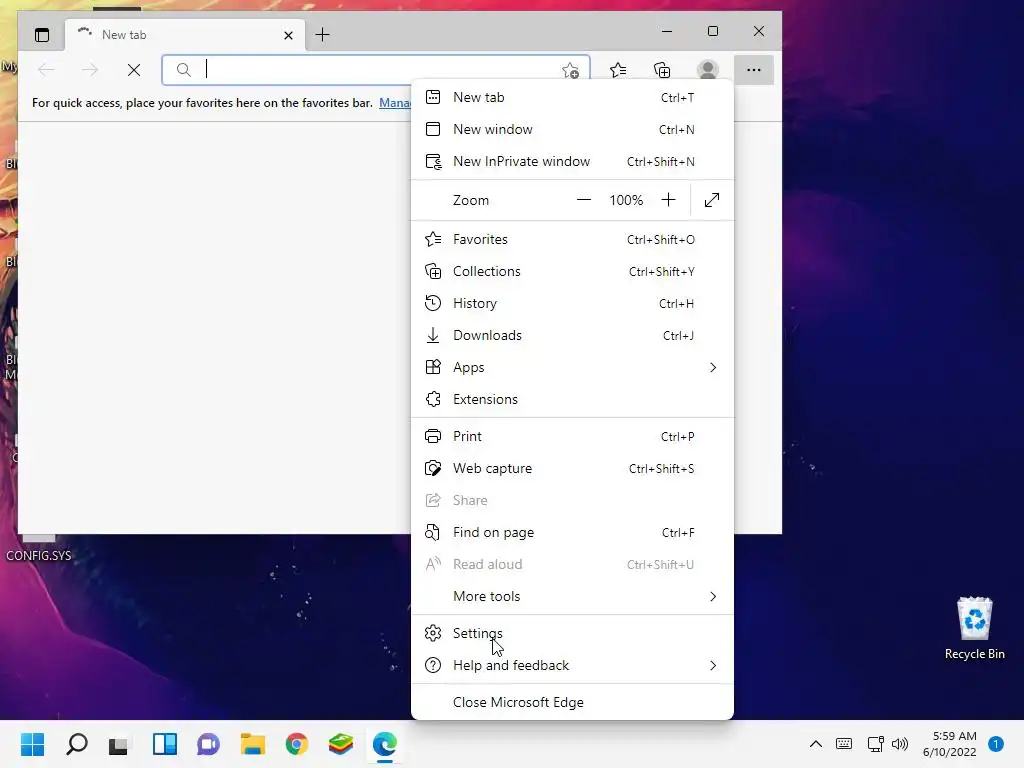Open the touch keyboard tray icon
The height and width of the screenshot is (768, 1024).
coord(844,744)
